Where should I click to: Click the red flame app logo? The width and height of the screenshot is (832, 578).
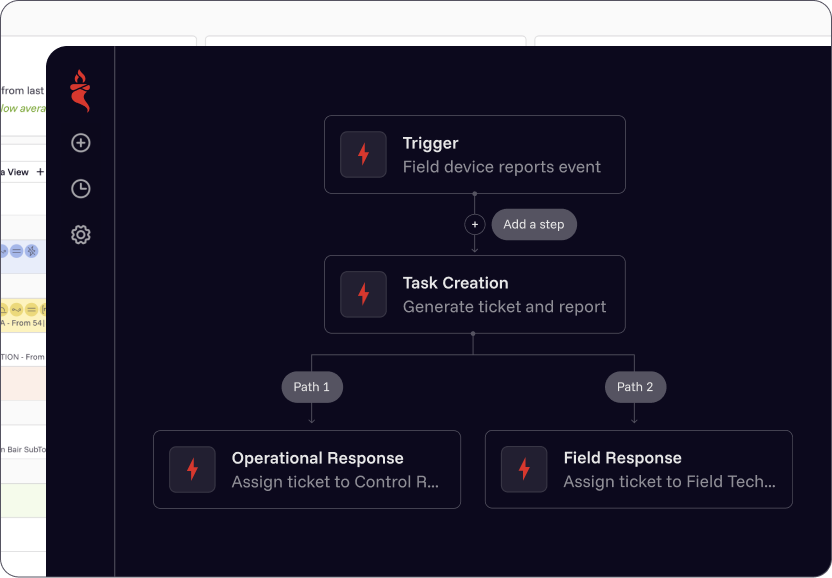coord(80,91)
